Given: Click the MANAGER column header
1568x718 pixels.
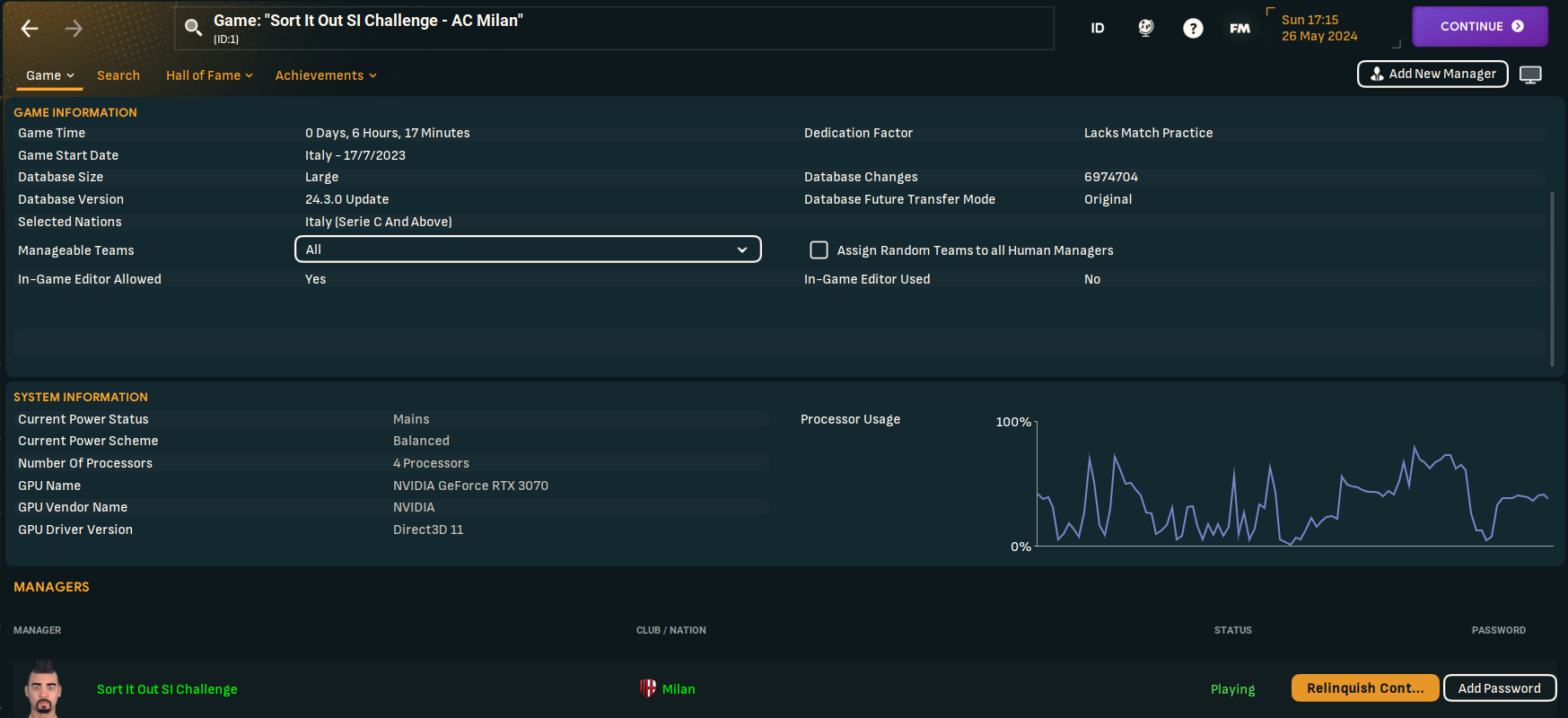Looking at the screenshot, I should coord(38,630).
